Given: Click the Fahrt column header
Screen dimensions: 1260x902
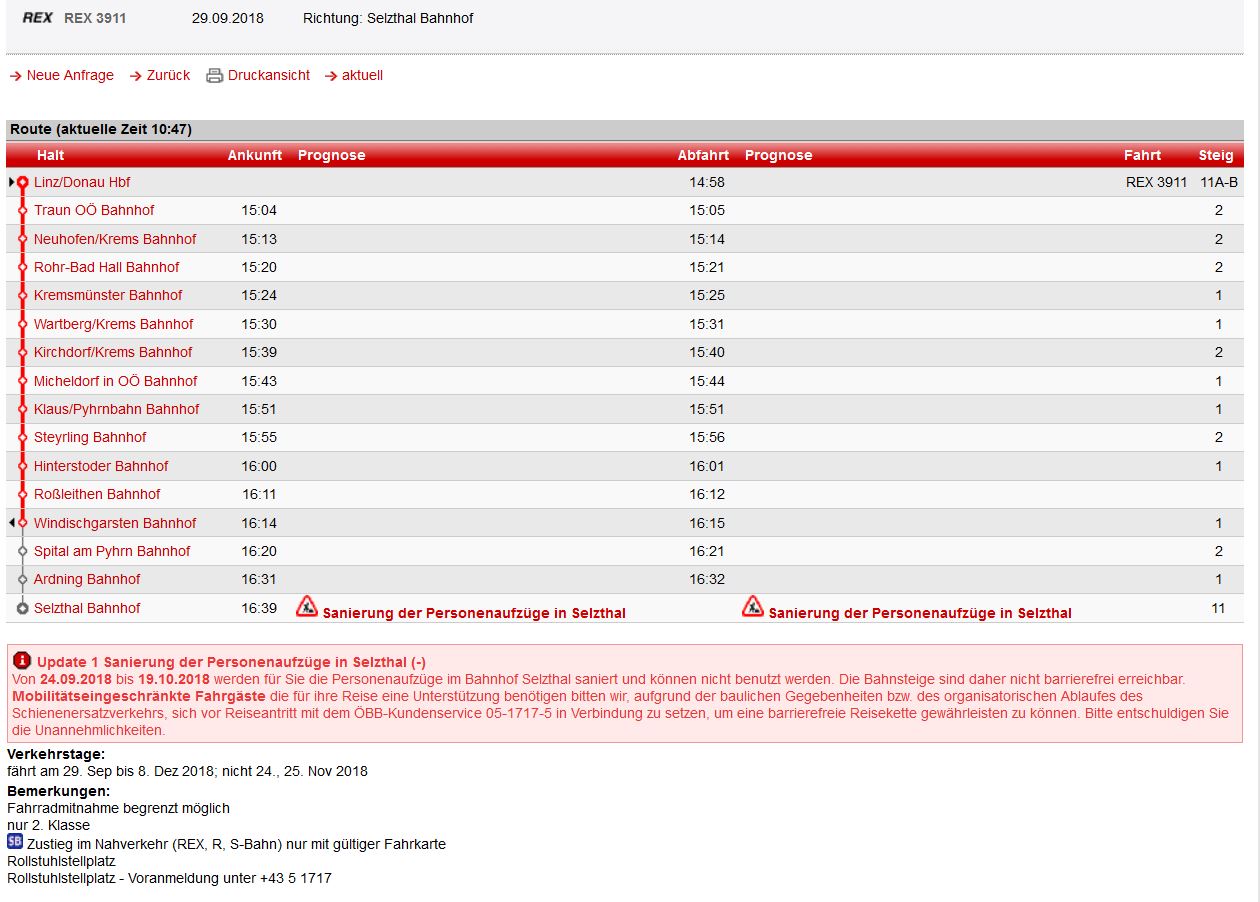Looking at the screenshot, I should (1142, 155).
